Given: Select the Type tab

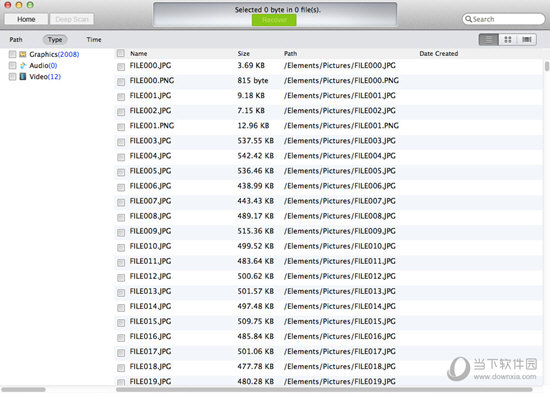Looking at the screenshot, I should pos(55,40).
